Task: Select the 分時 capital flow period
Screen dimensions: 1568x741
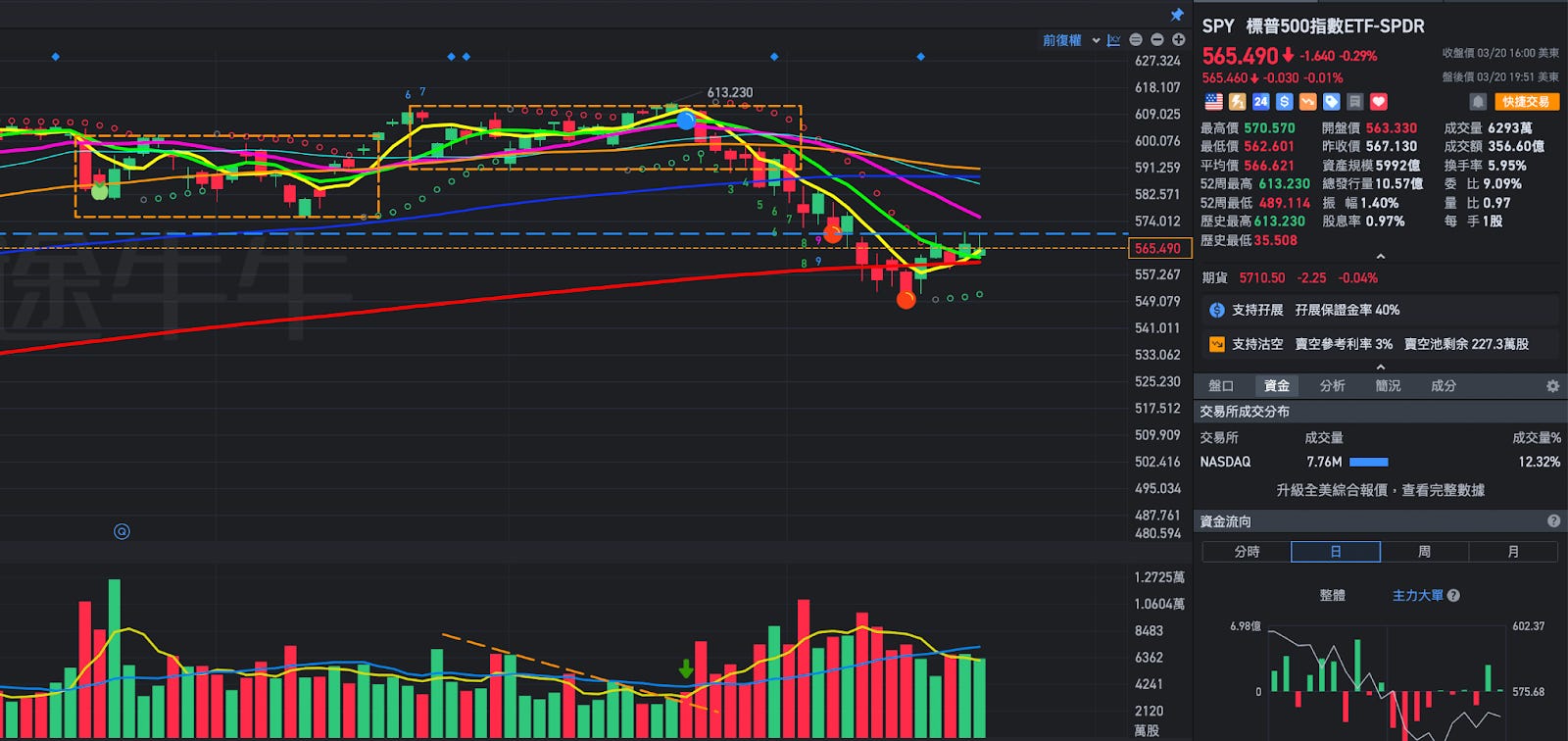Action: [1247, 552]
